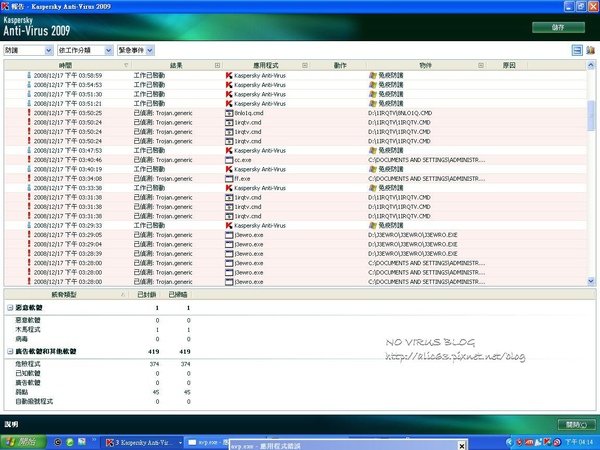Expand hidden tray icons arrow
This screenshot has height=450, width=600.
click(509, 442)
